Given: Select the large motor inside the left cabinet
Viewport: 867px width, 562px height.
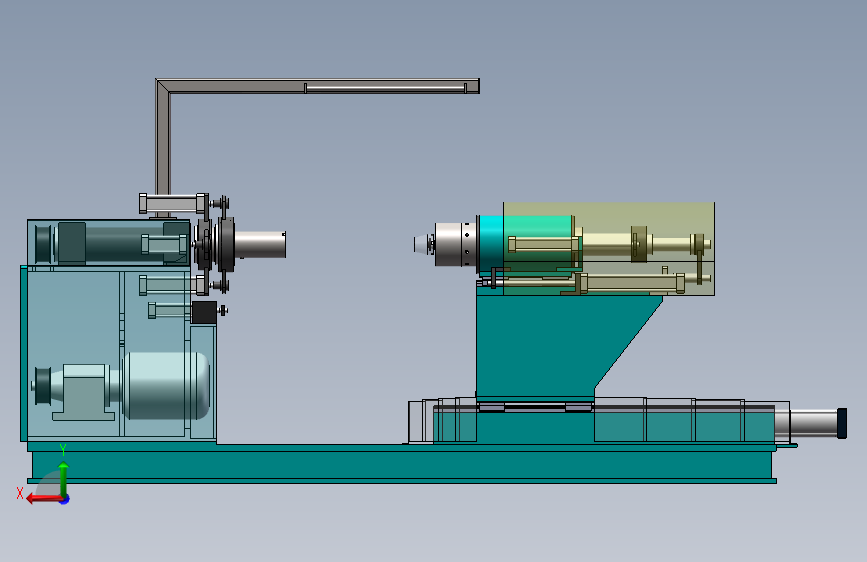Looking at the screenshot, I should coord(165,386).
